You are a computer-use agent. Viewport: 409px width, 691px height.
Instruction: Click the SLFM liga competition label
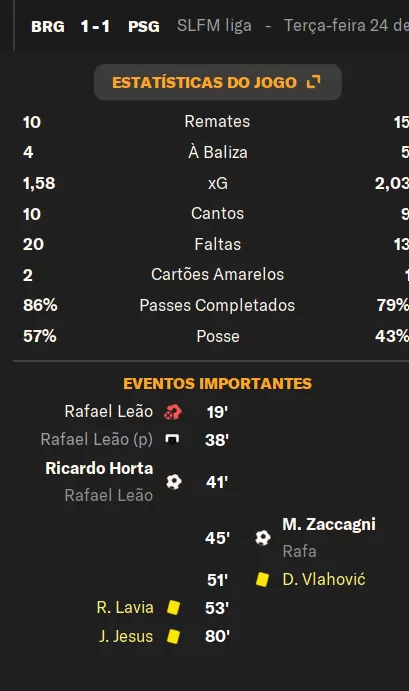point(214,26)
